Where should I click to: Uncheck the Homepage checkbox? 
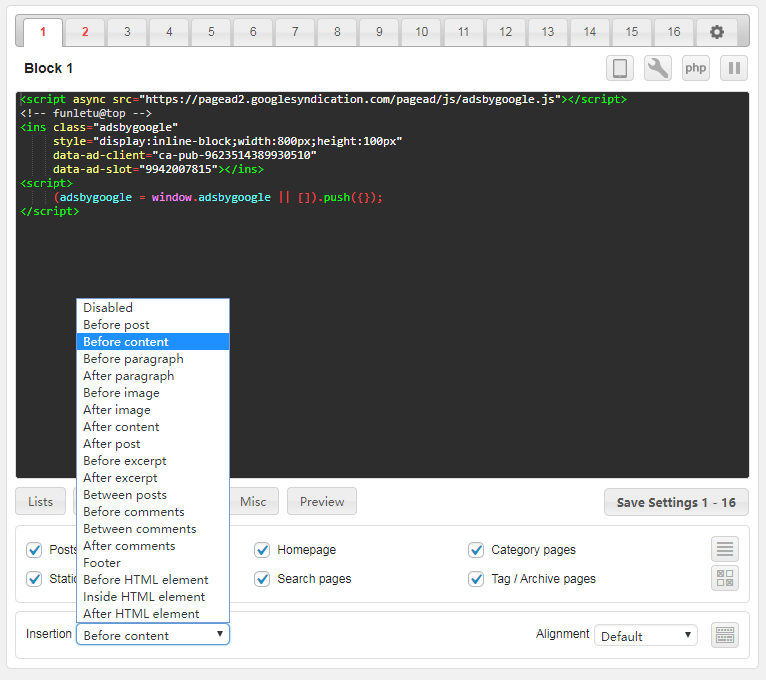(x=262, y=550)
